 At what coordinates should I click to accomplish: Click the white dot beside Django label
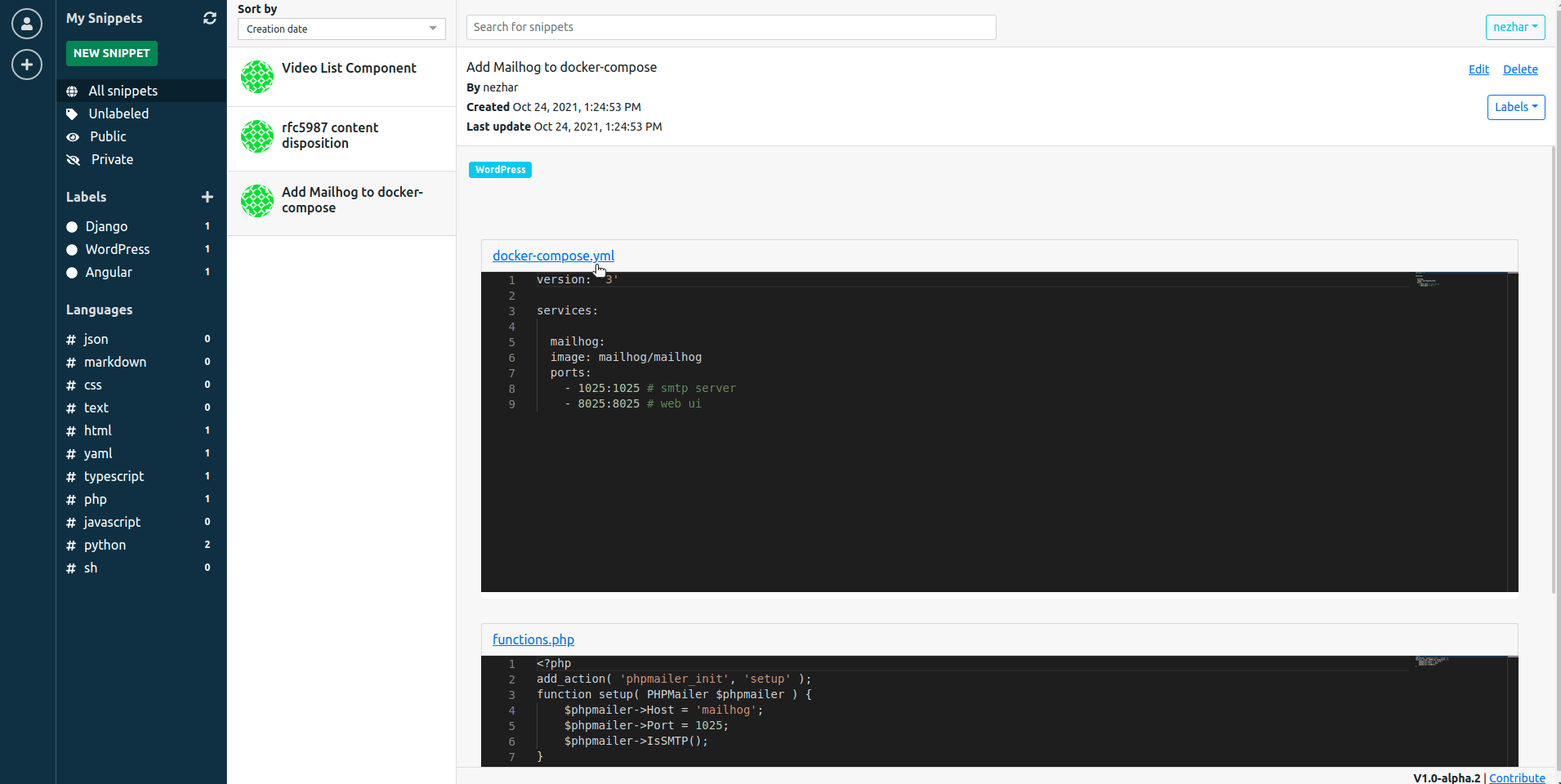[72, 227]
